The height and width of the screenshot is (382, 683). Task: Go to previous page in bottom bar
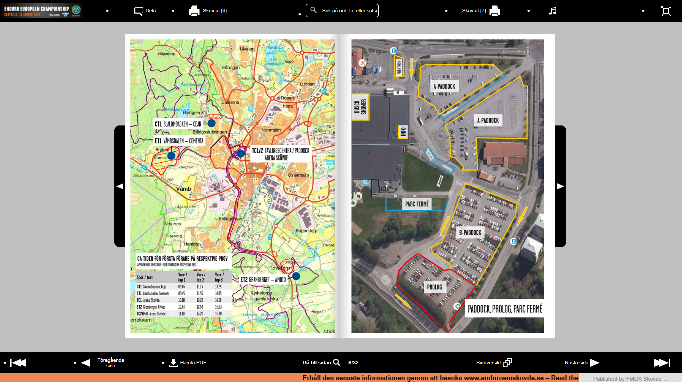[85, 362]
